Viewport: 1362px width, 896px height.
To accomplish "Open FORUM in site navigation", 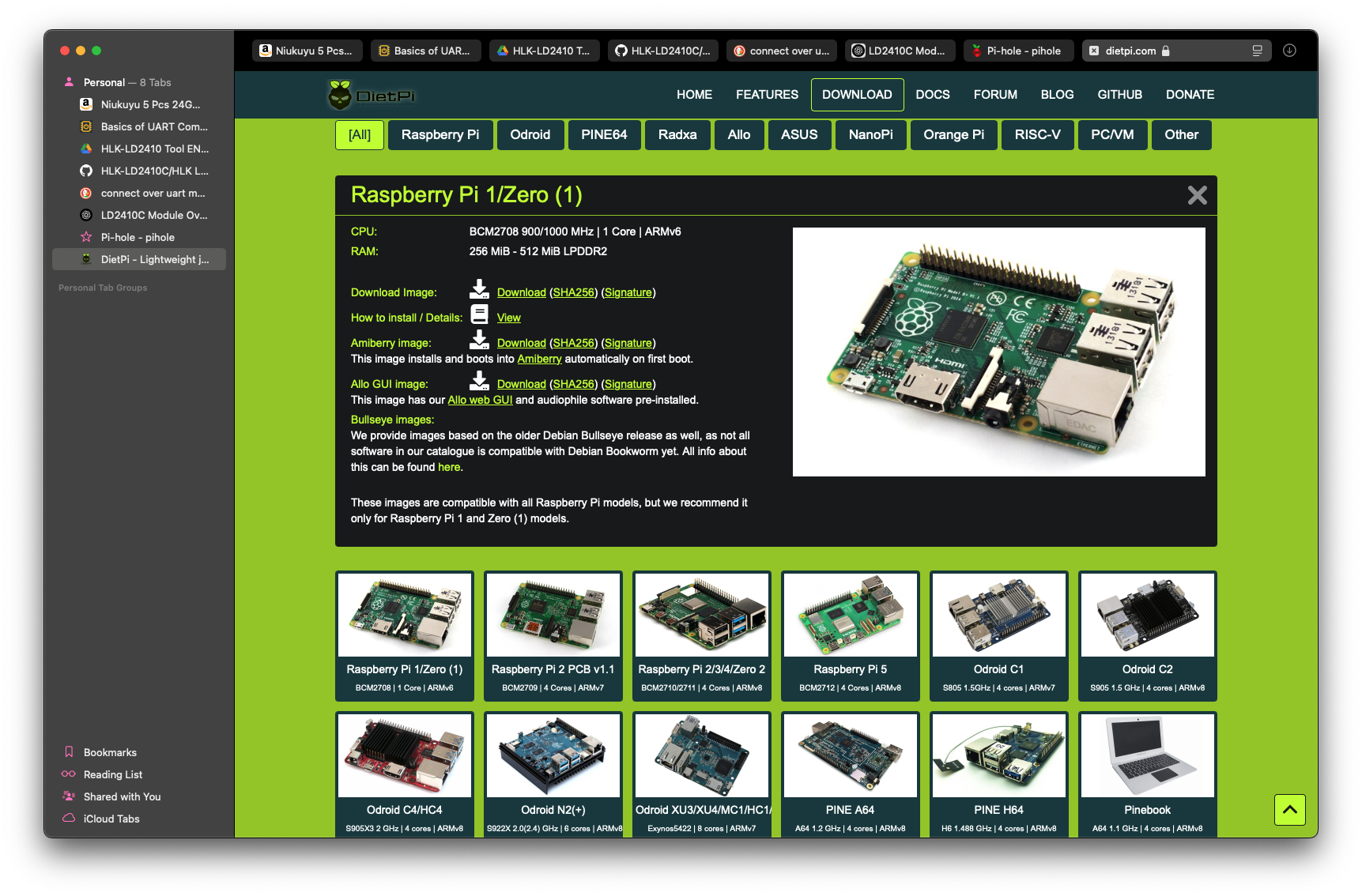I will pos(995,95).
